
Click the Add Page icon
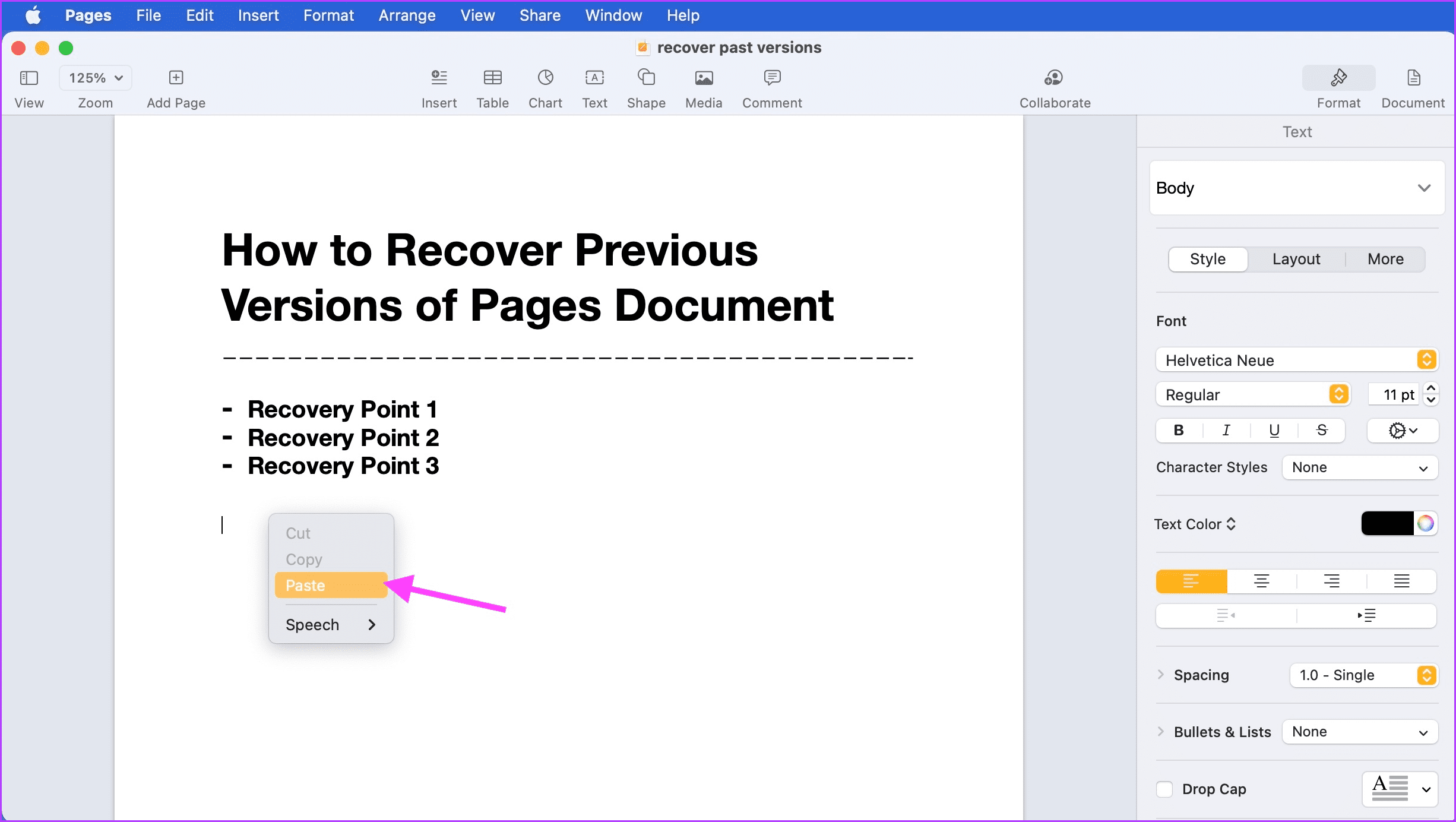click(176, 78)
